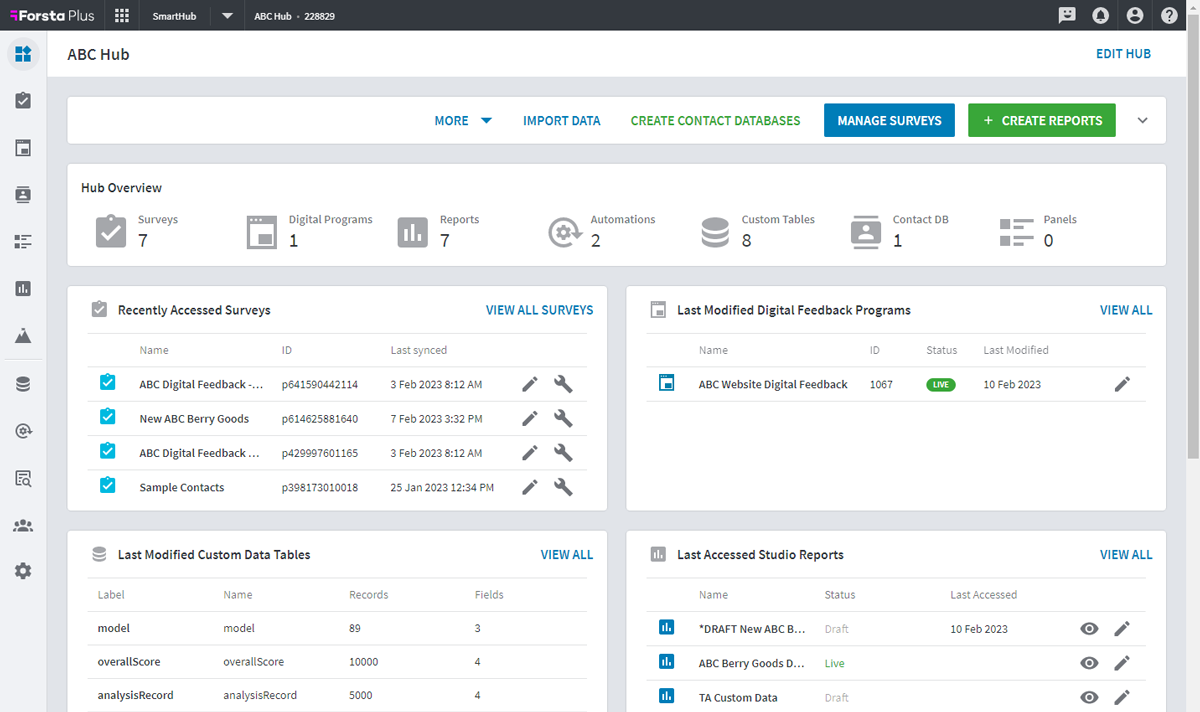Screen dimensions: 1200x712
Task: Expand the MORE dropdown
Action: tap(463, 120)
